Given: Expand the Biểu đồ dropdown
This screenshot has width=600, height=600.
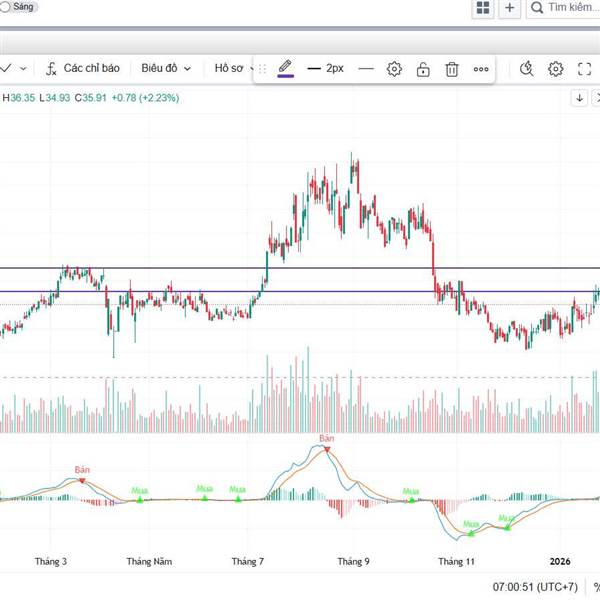Looking at the screenshot, I should pyautogui.click(x=165, y=68).
